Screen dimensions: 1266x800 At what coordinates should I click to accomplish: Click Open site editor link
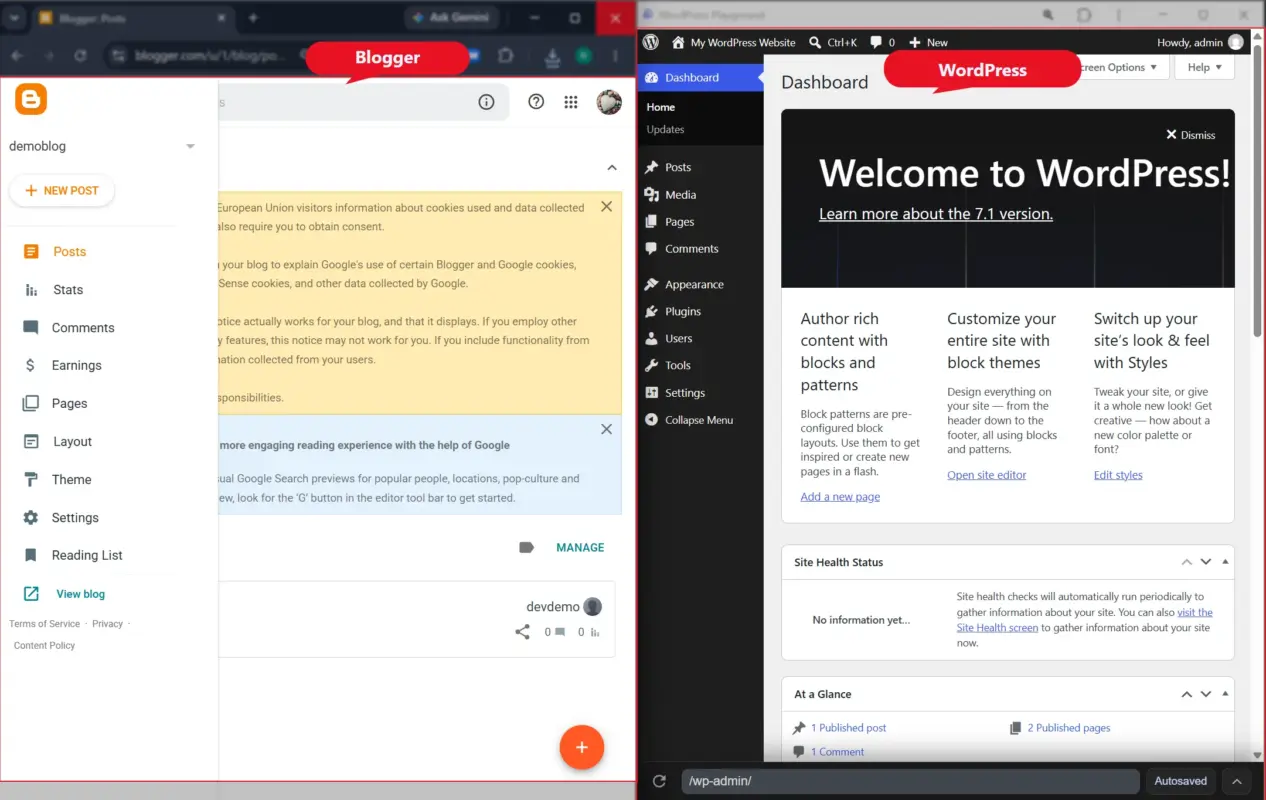pos(987,475)
